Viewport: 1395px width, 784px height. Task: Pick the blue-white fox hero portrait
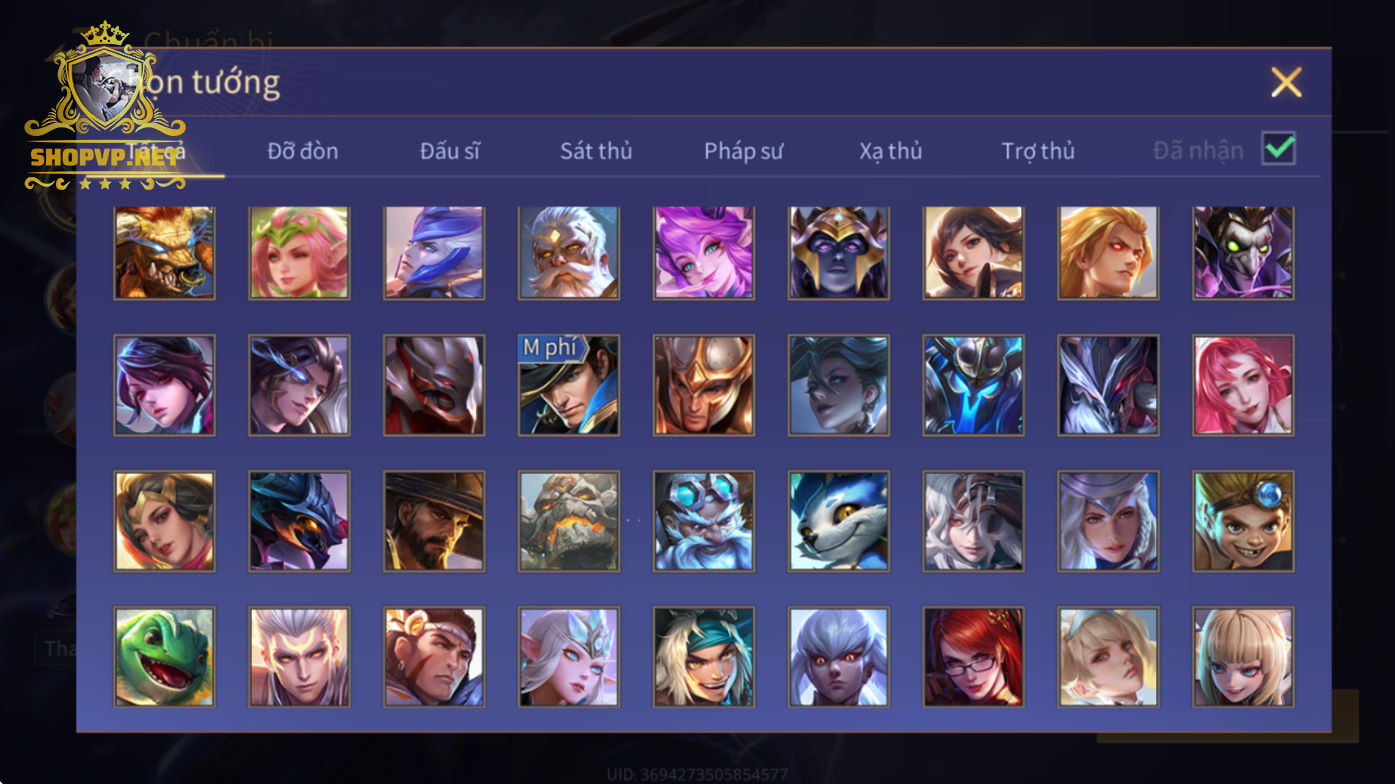(x=839, y=521)
